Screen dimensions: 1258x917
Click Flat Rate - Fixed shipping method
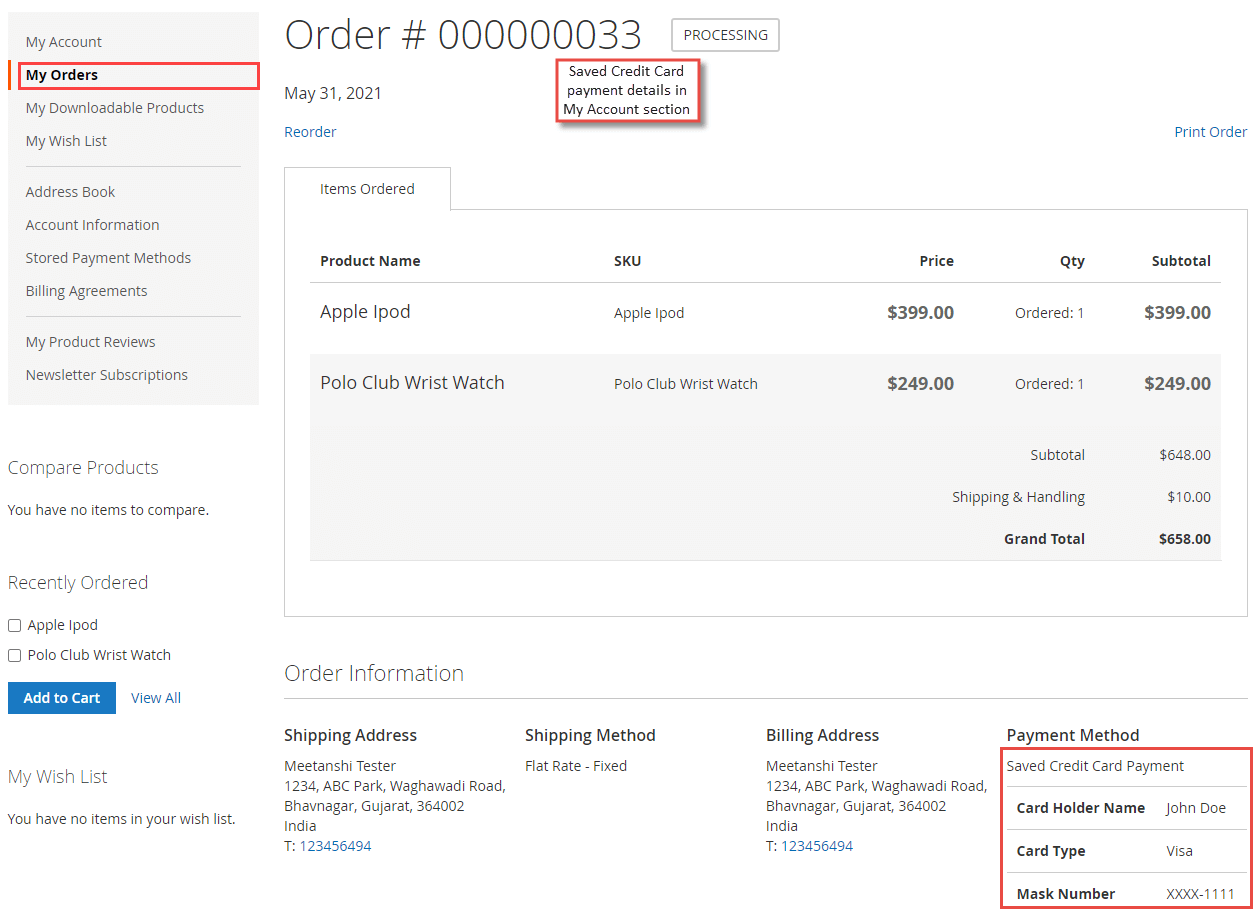click(576, 766)
